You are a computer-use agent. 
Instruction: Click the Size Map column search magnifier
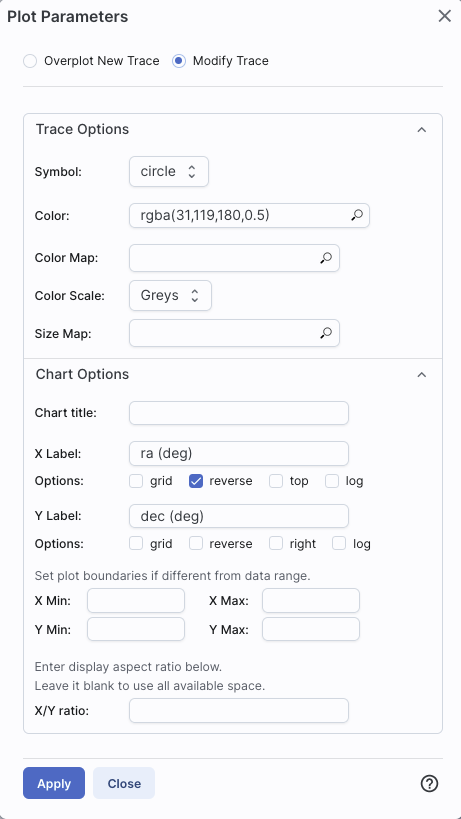point(326,333)
